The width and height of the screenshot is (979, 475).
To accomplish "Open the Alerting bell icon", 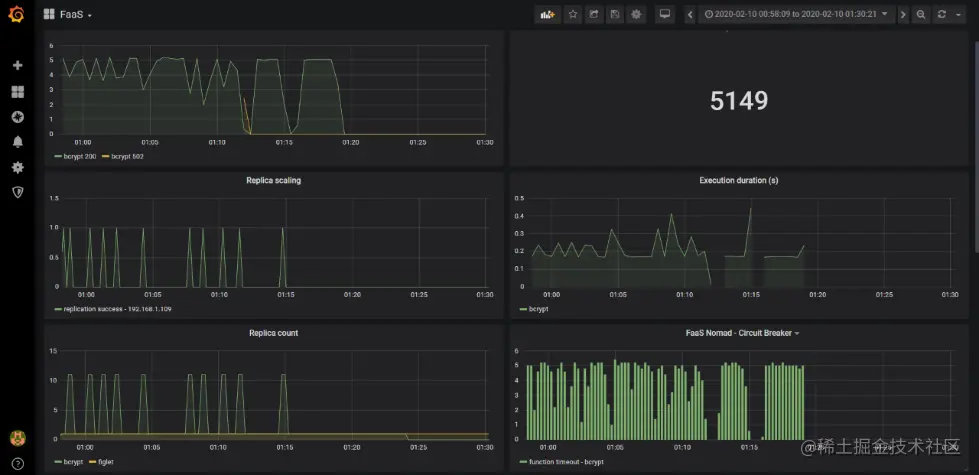I will [17, 142].
